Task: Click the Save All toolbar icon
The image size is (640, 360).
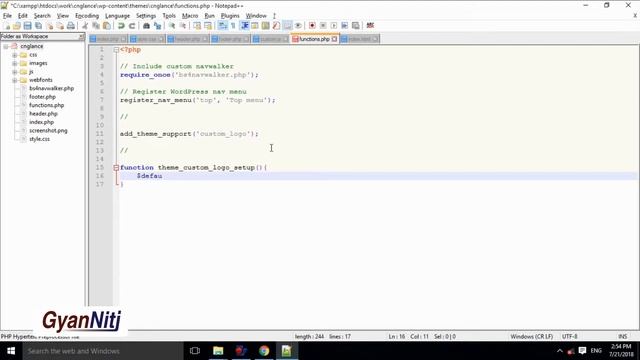Action: click(x=38, y=26)
